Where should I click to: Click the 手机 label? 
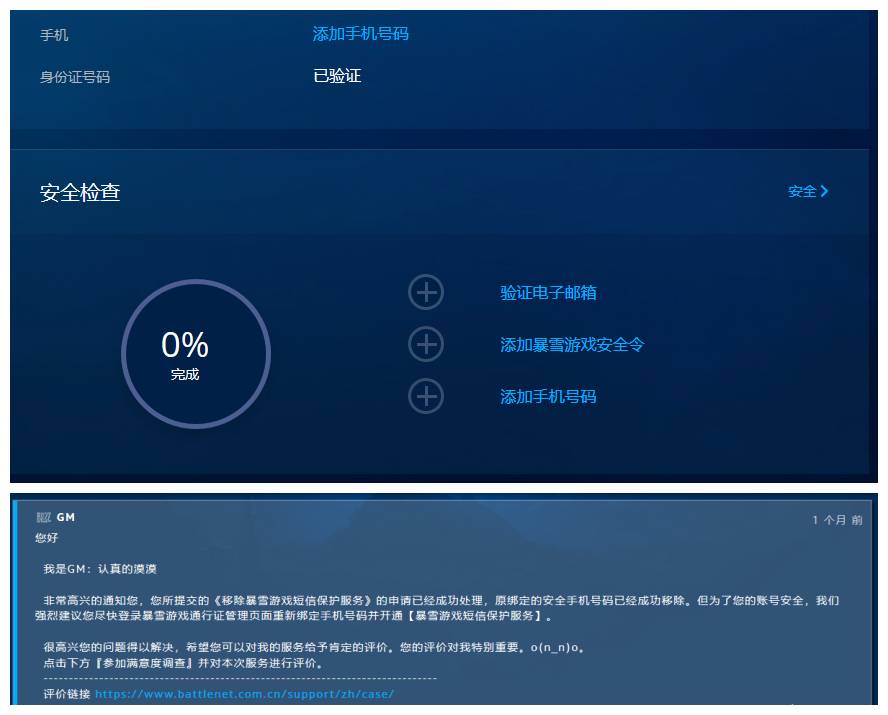coord(54,35)
